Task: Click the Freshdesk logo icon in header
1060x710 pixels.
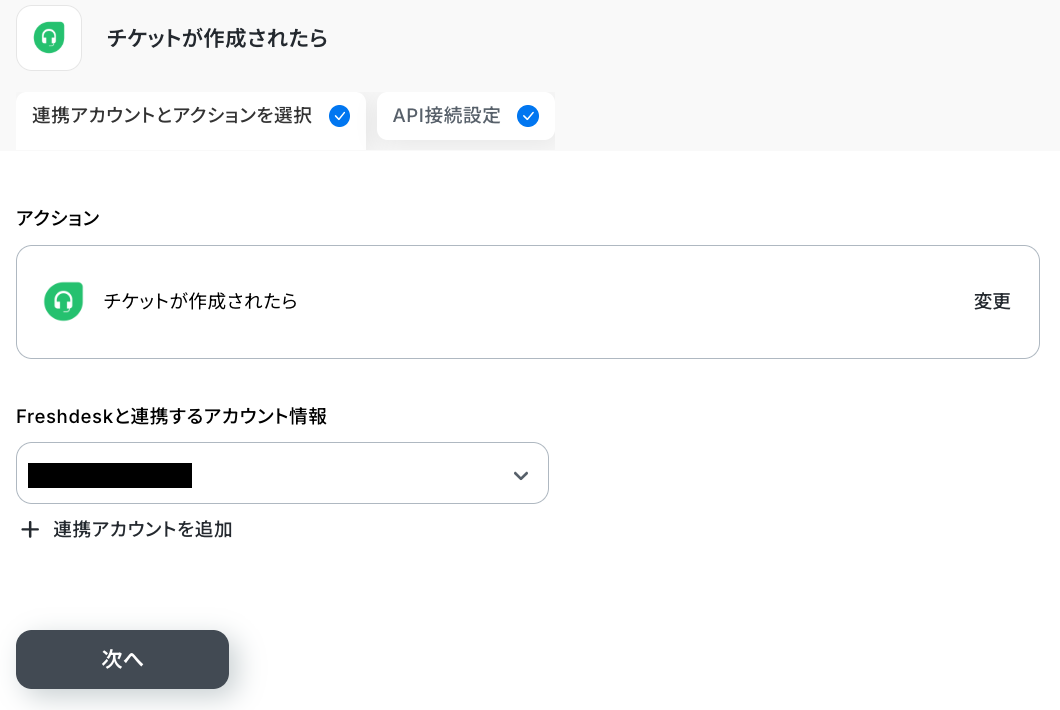Action: click(x=49, y=37)
